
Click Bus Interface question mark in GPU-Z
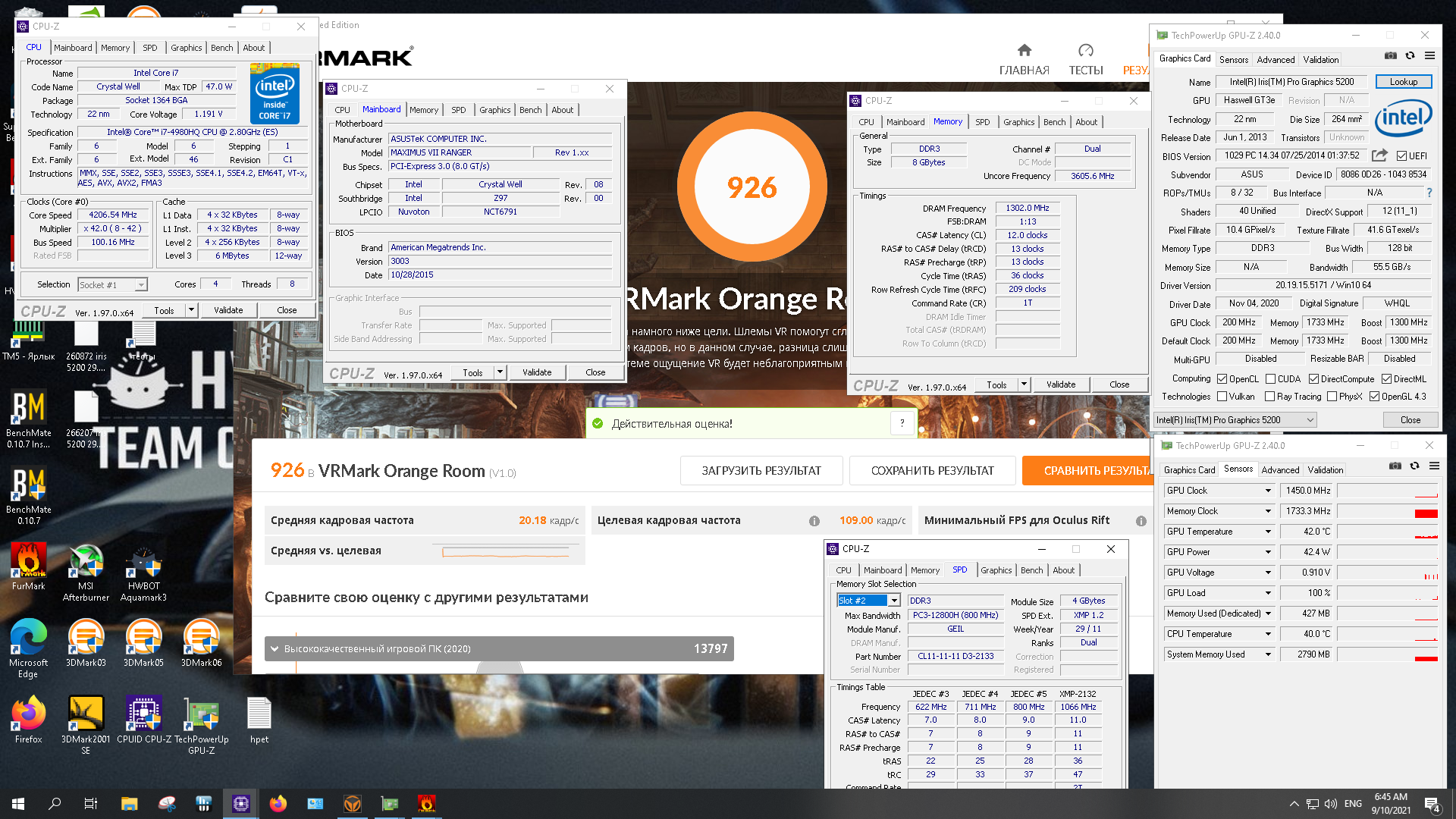1429,193
